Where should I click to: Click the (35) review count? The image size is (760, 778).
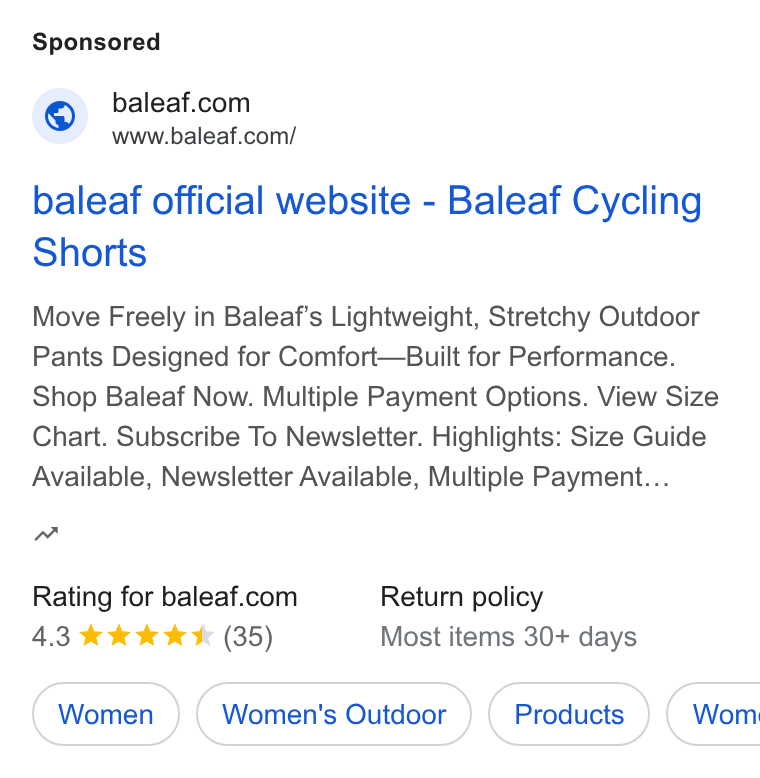point(248,637)
